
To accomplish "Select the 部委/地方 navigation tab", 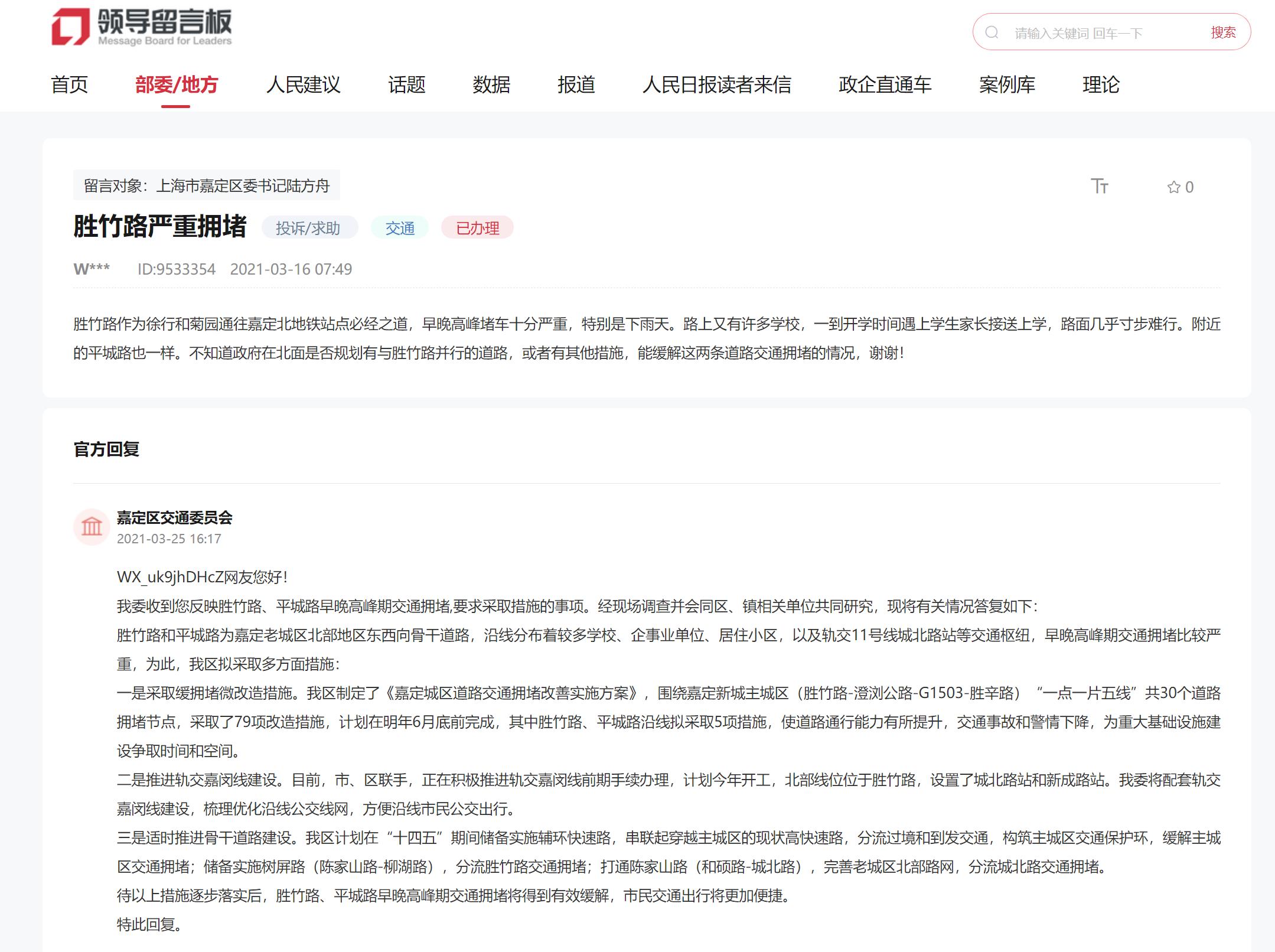I will pos(176,84).
